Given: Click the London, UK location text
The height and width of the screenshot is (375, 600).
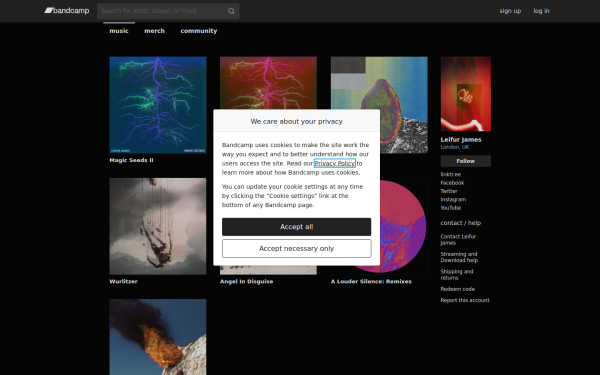Looking at the screenshot, I should tap(455, 147).
